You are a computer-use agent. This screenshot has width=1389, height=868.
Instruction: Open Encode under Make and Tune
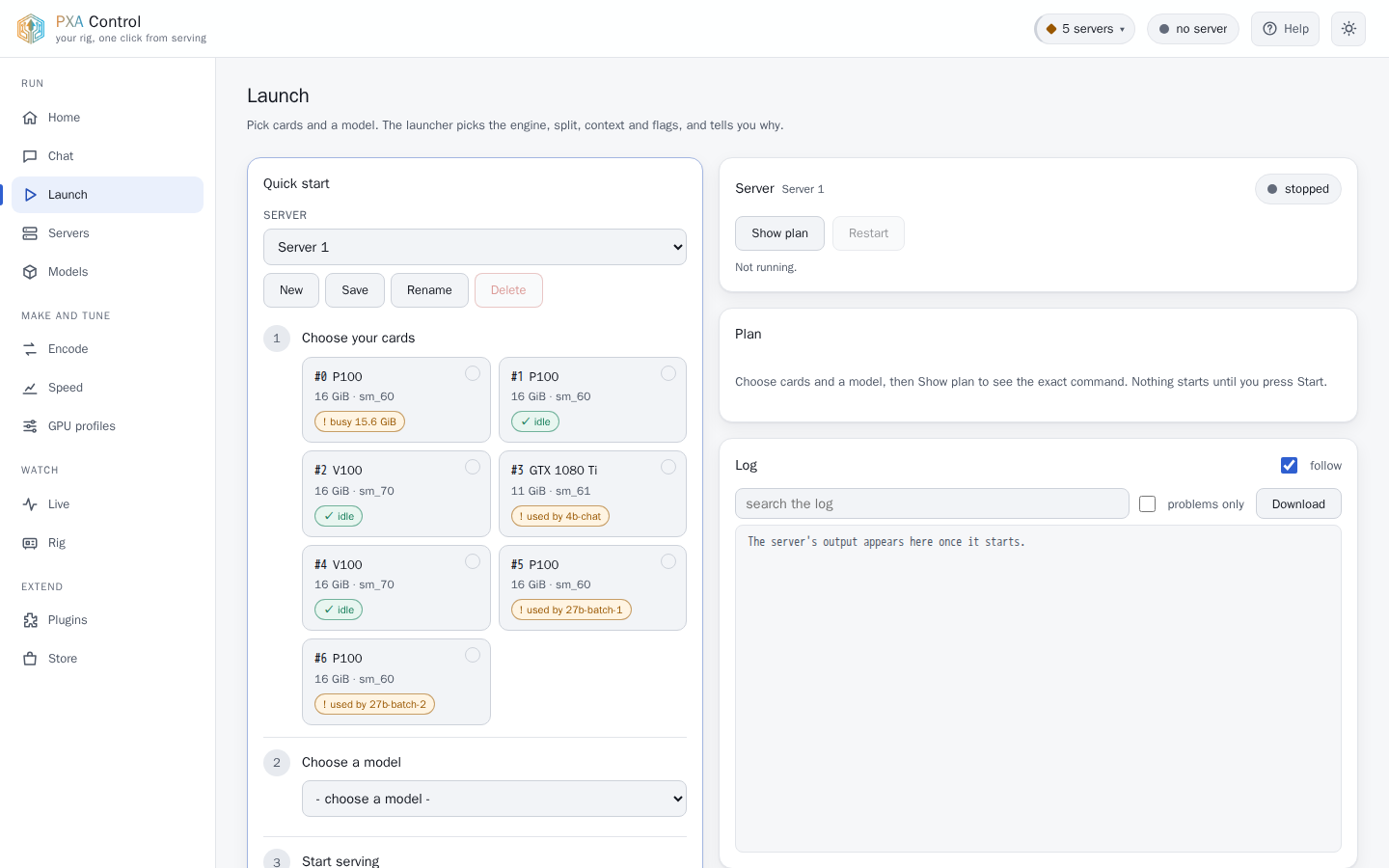click(x=108, y=349)
